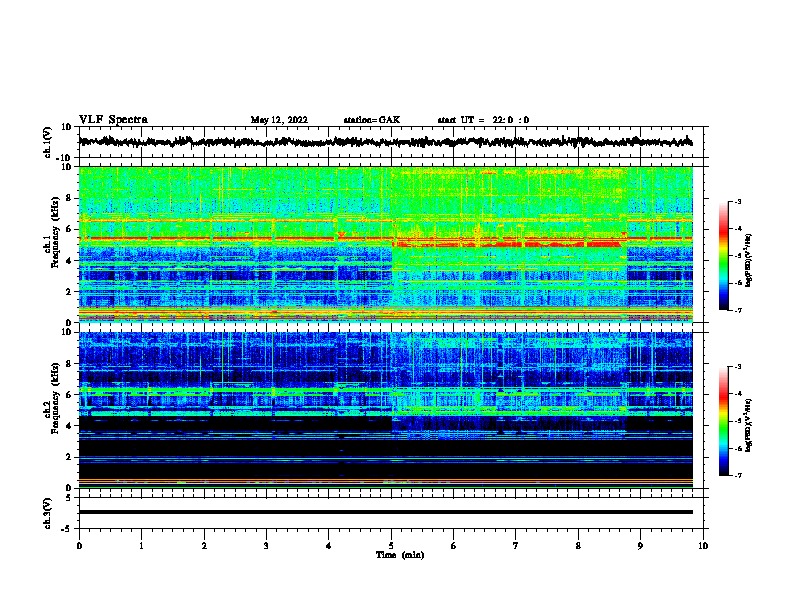Select the "Time (min)" axis label

tap(400, 555)
